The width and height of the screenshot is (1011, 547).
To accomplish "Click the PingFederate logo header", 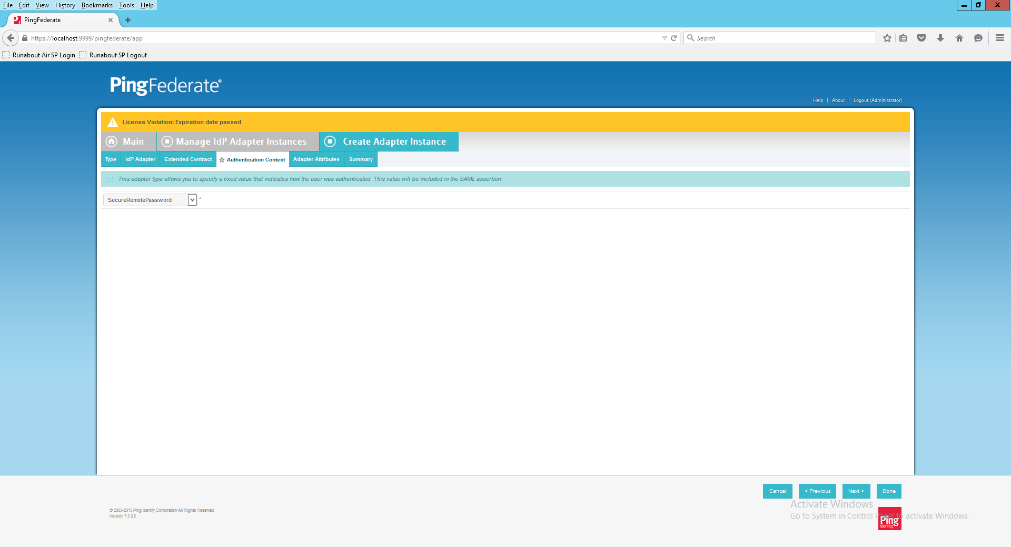I will 166,85.
